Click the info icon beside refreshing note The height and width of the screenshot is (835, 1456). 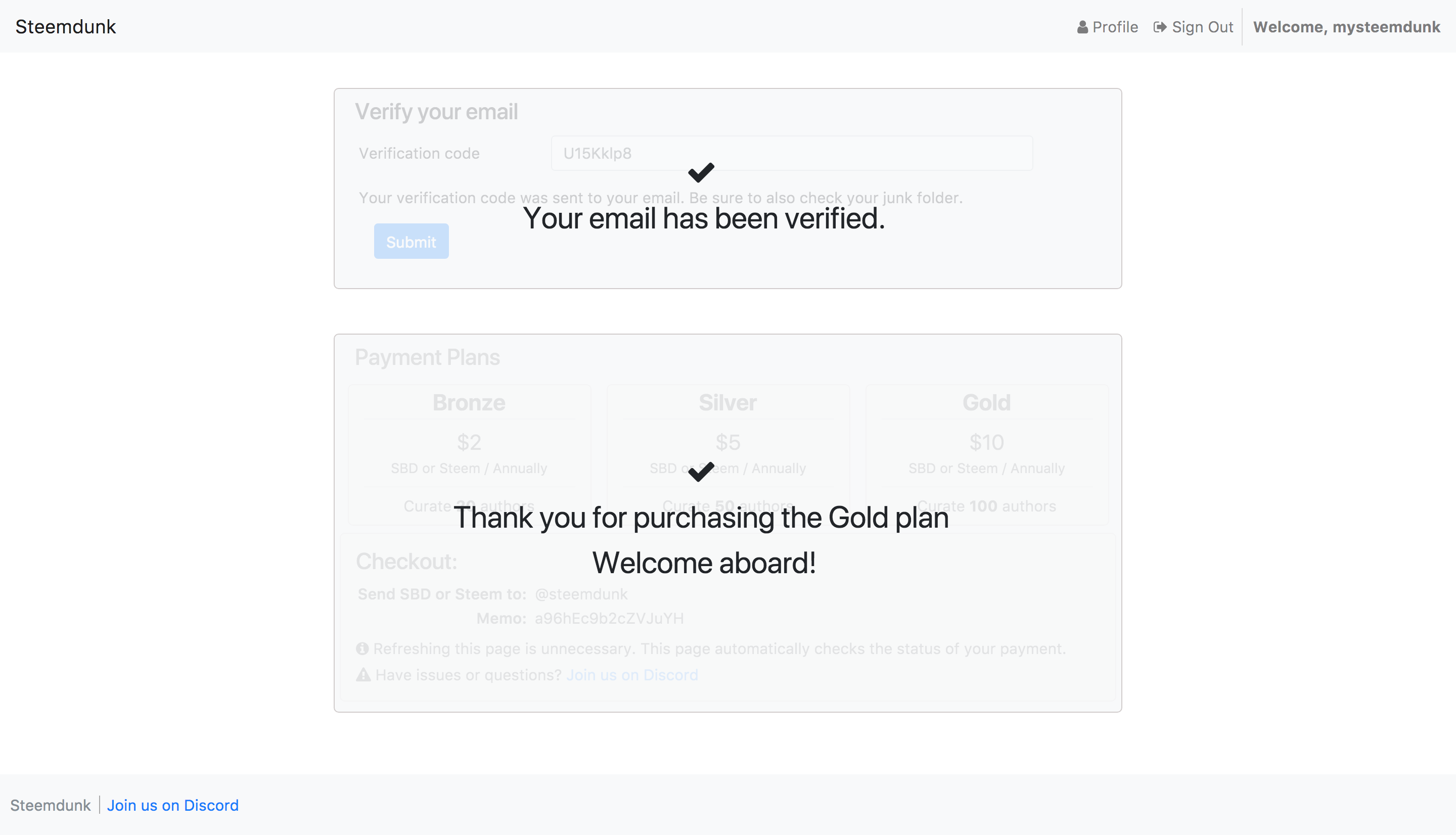pos(362,648)
